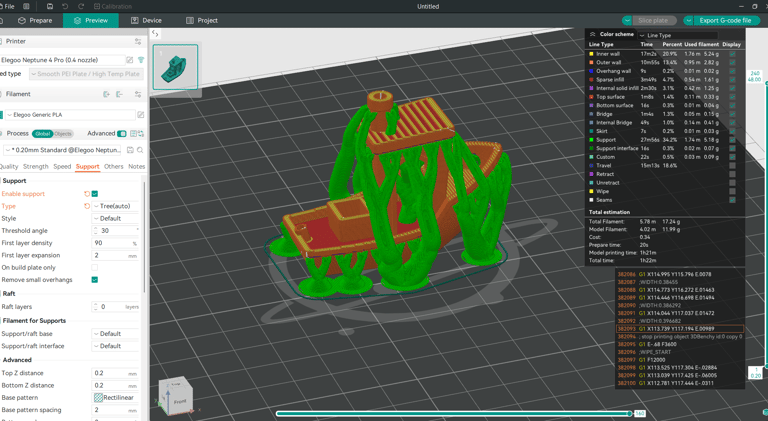Select plate 1 thumbnail with 3DBenchy
Image resolution: width=768 pixels, height=421 pixels.
coord(175,67)
